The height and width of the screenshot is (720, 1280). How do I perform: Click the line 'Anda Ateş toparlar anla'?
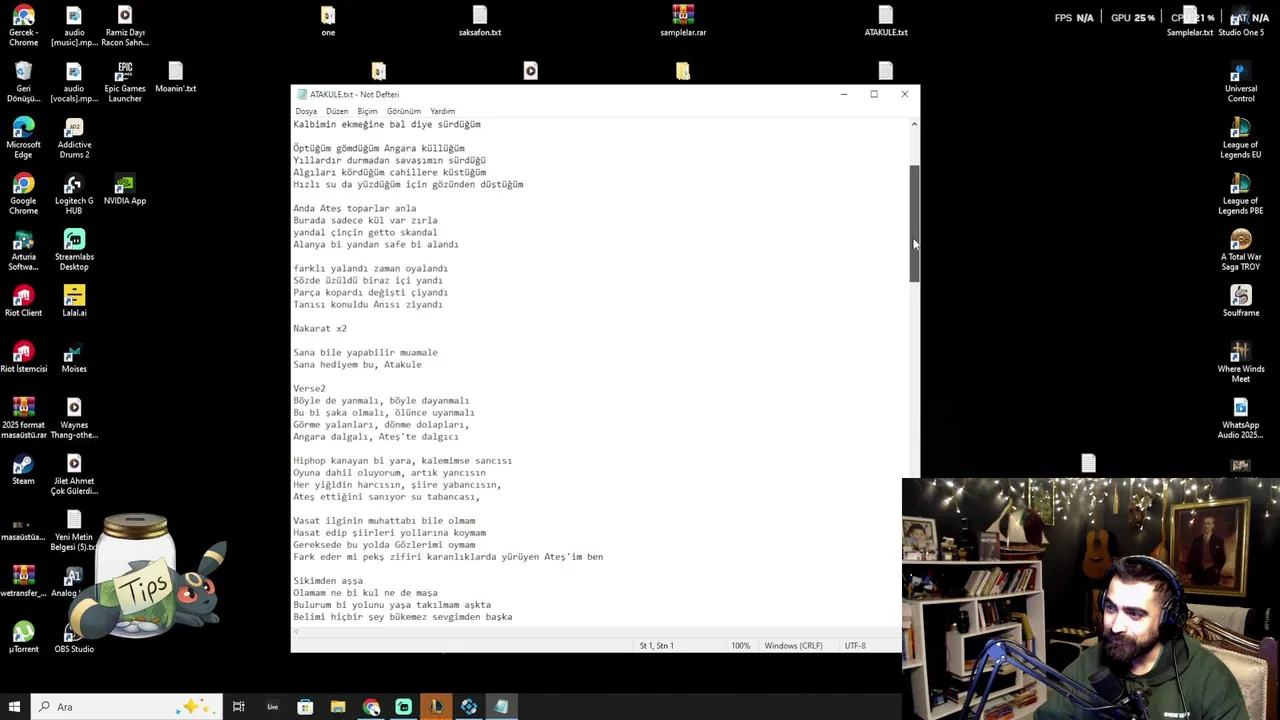[x=354, y=209]
